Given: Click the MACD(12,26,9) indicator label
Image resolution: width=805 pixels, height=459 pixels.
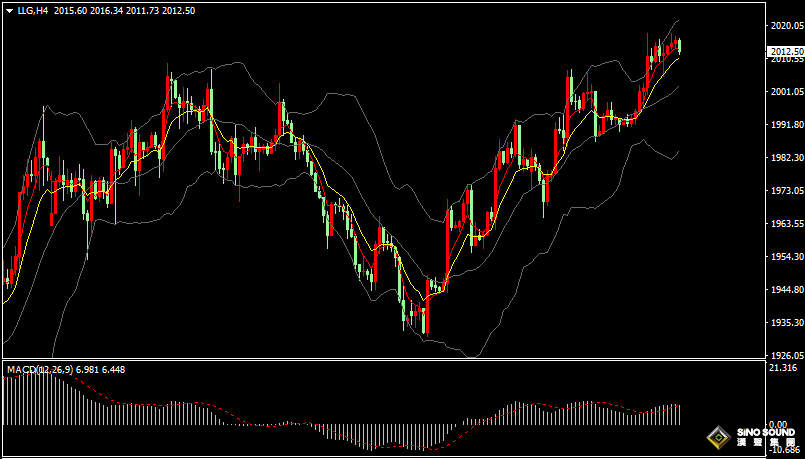Looking at the screenshot, I should point(38,370).
